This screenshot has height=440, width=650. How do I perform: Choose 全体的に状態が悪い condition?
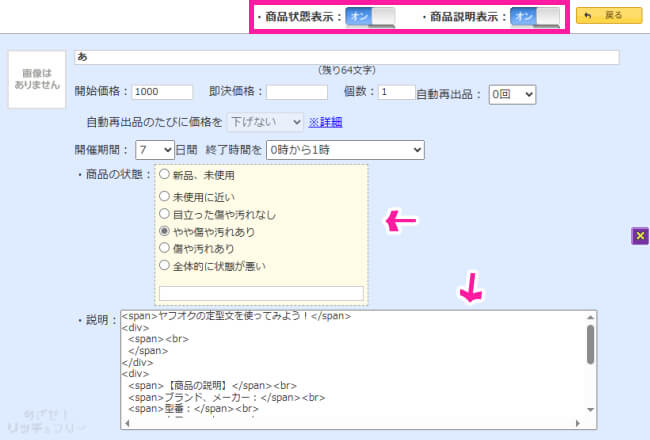click(165, 265)
